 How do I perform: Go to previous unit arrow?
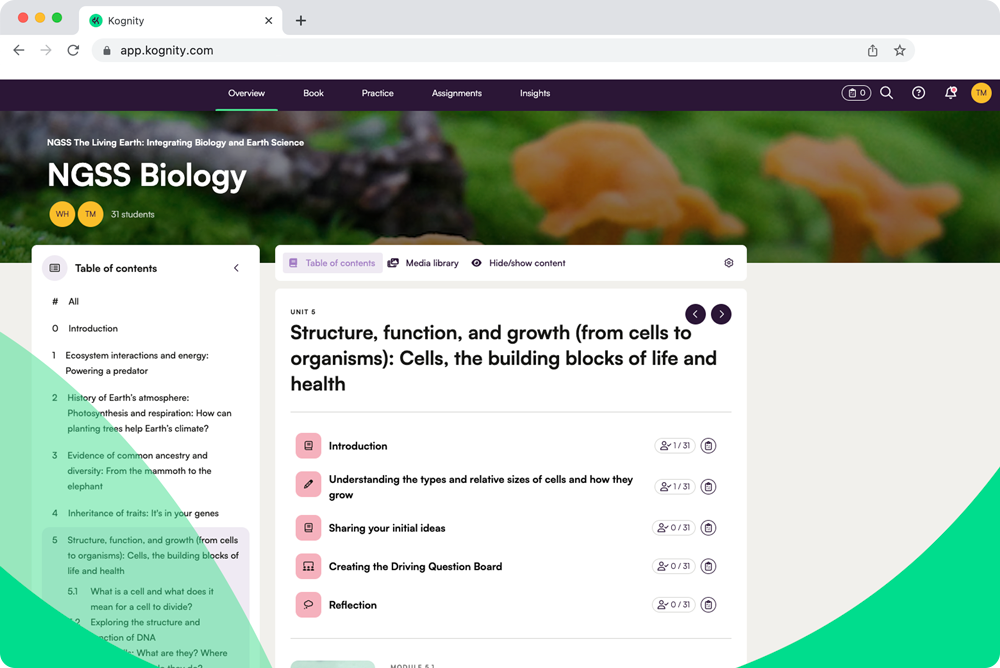[x=695, y=314]
